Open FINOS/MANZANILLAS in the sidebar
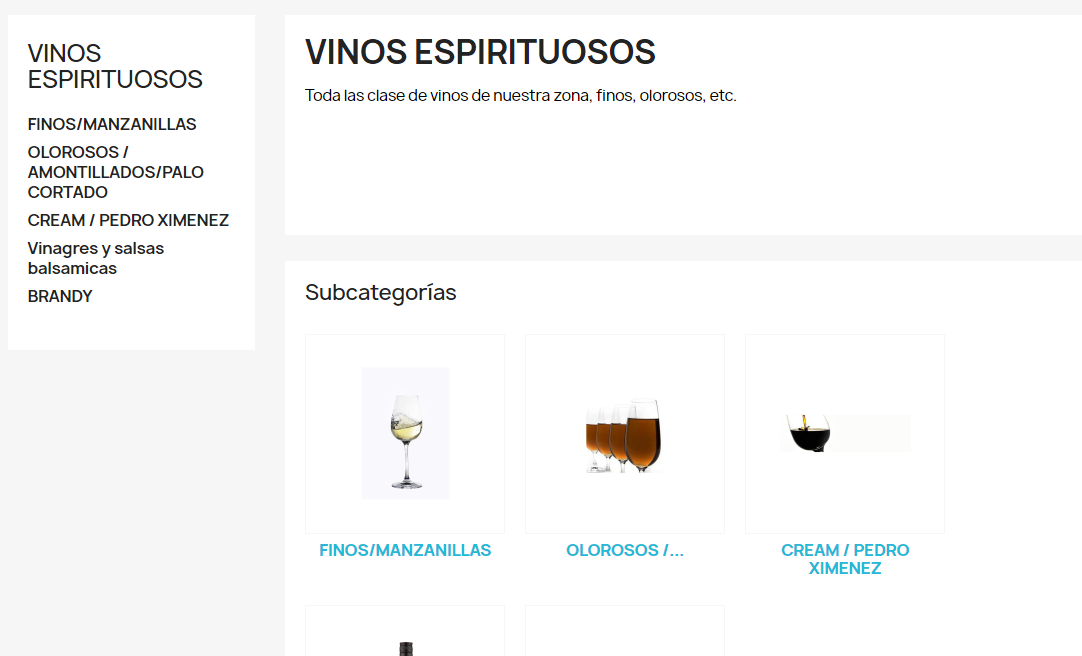 [112, 124]
